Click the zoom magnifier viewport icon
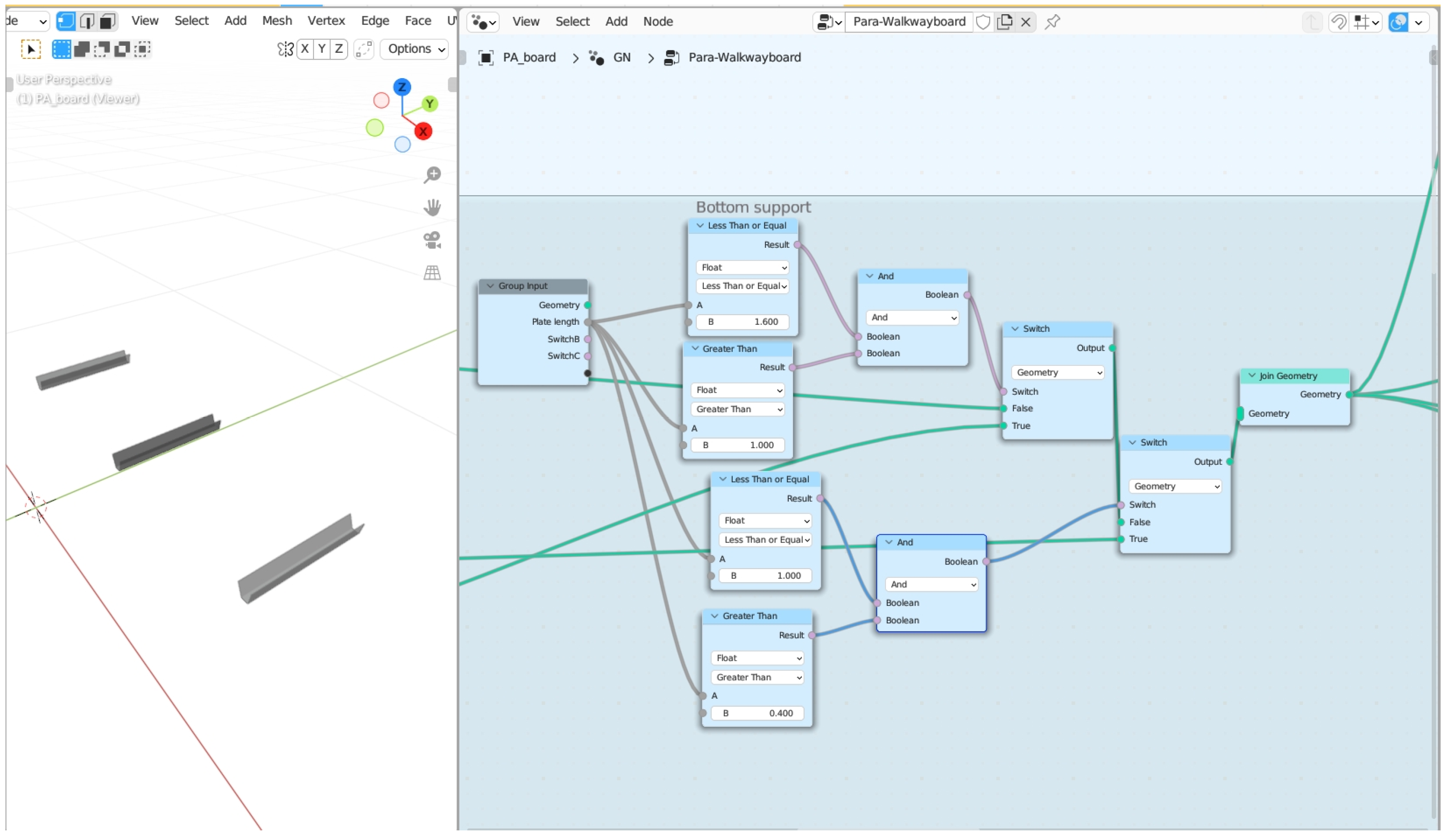The height and width of the screenshot is (840, 1446). click(x=432, y=174)
